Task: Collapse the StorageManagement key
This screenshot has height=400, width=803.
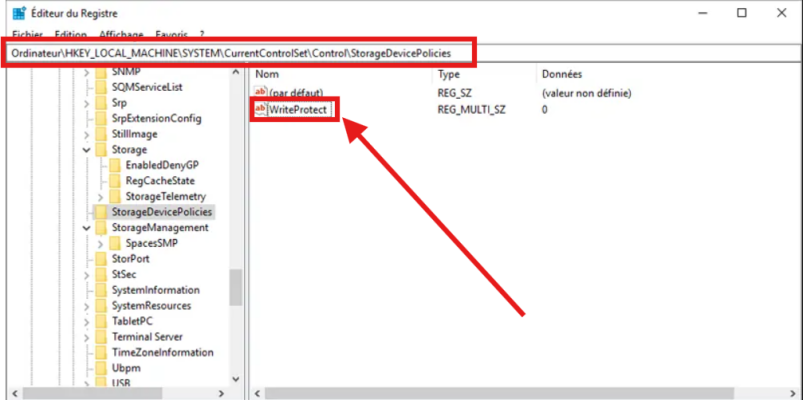Action: tap(87, 227)
